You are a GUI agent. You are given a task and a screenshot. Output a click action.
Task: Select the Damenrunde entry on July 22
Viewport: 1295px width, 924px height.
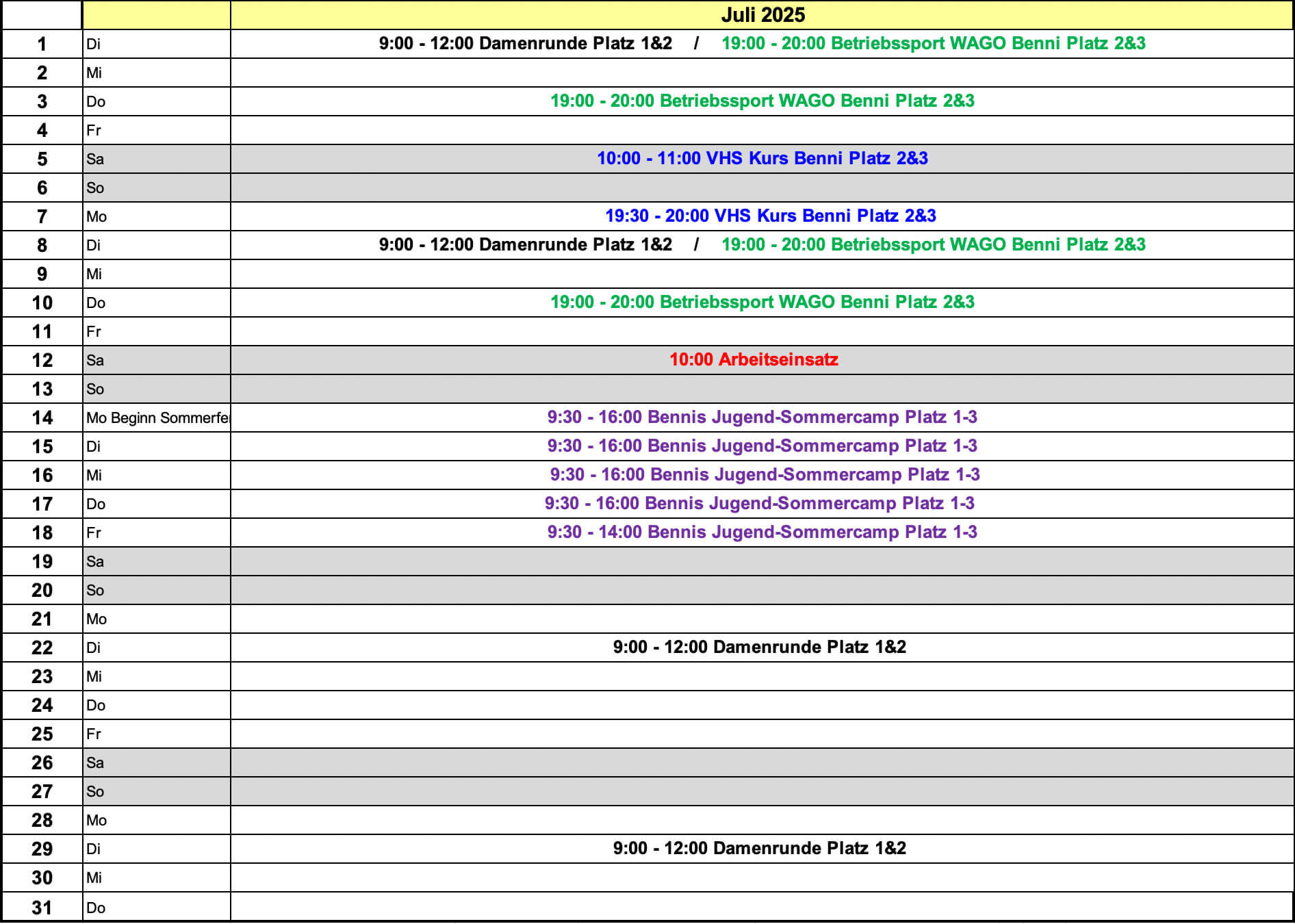[x=759, y=647]
